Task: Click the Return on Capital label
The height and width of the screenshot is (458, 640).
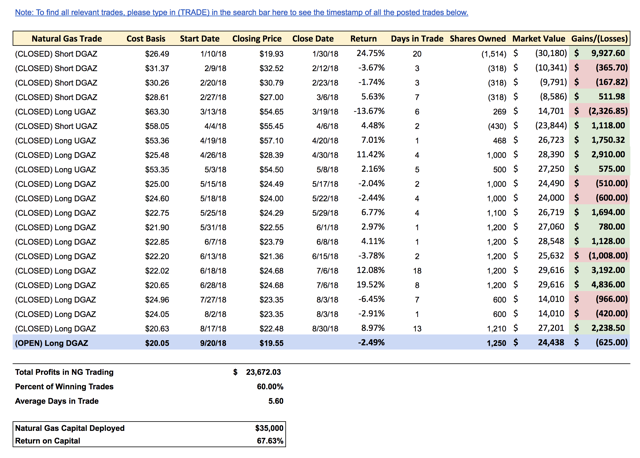Action: click(x=47, y=441)
